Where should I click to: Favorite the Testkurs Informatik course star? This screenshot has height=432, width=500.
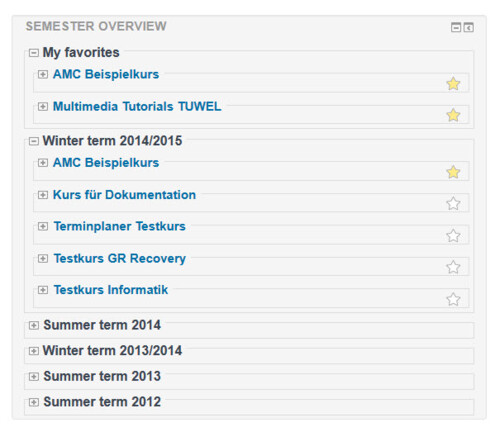pos(453,299)
